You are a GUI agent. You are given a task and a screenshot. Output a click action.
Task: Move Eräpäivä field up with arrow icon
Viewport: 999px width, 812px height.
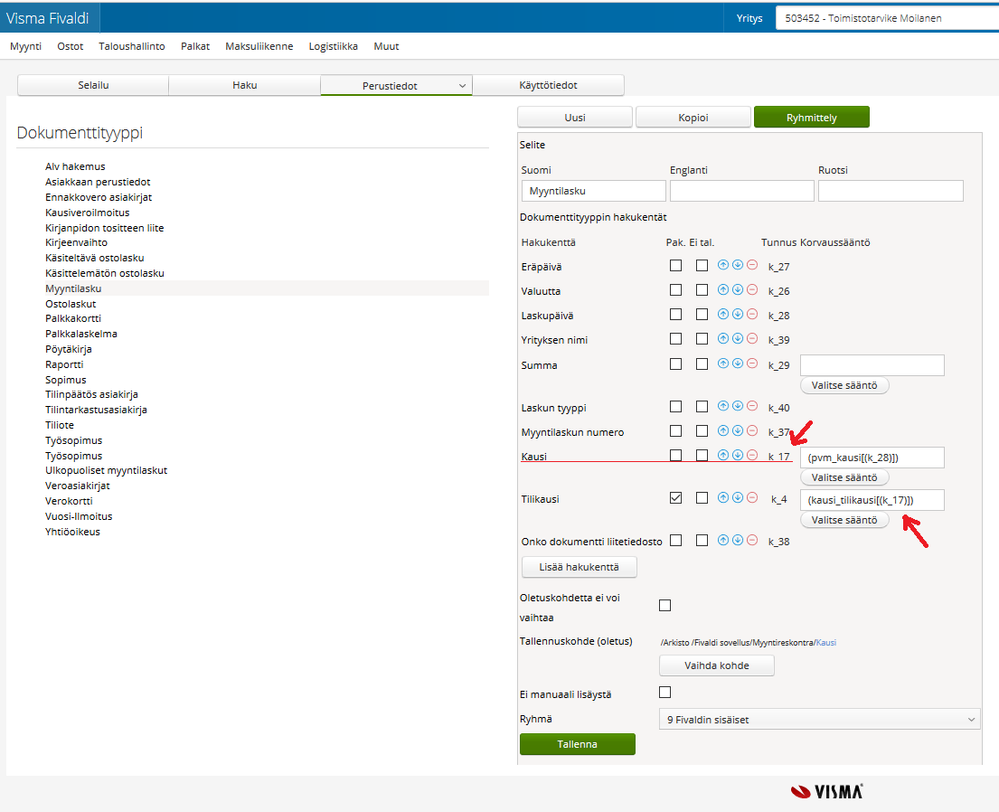coord(723,265)
